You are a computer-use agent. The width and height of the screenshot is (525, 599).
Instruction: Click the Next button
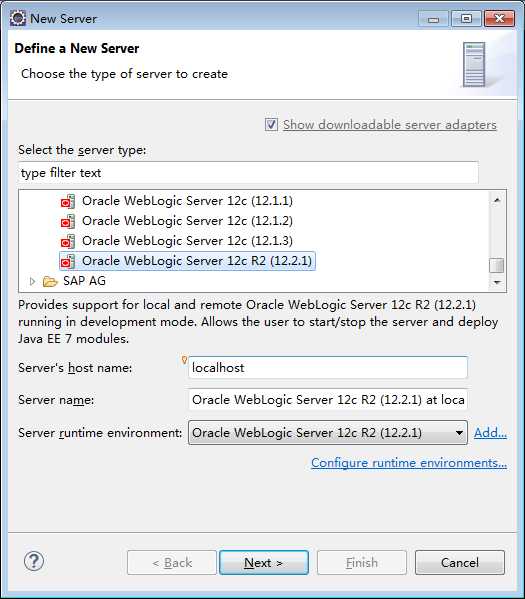pyautogui.click(x=264, y=562)
